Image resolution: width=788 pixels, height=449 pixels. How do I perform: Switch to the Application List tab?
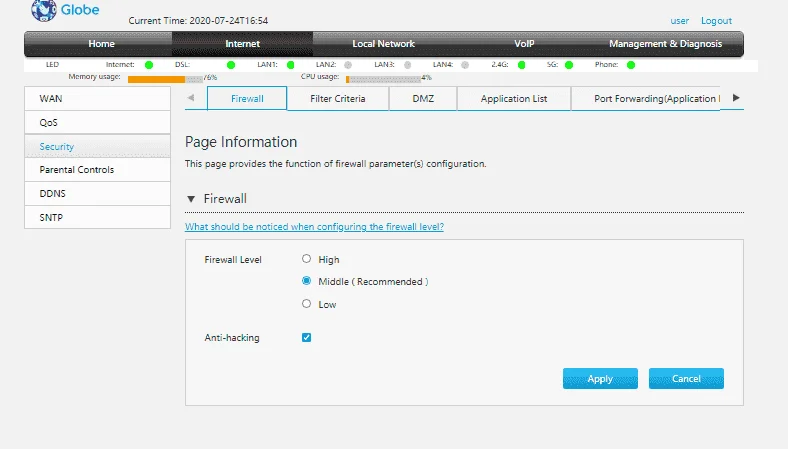click(x=514, y=99)
